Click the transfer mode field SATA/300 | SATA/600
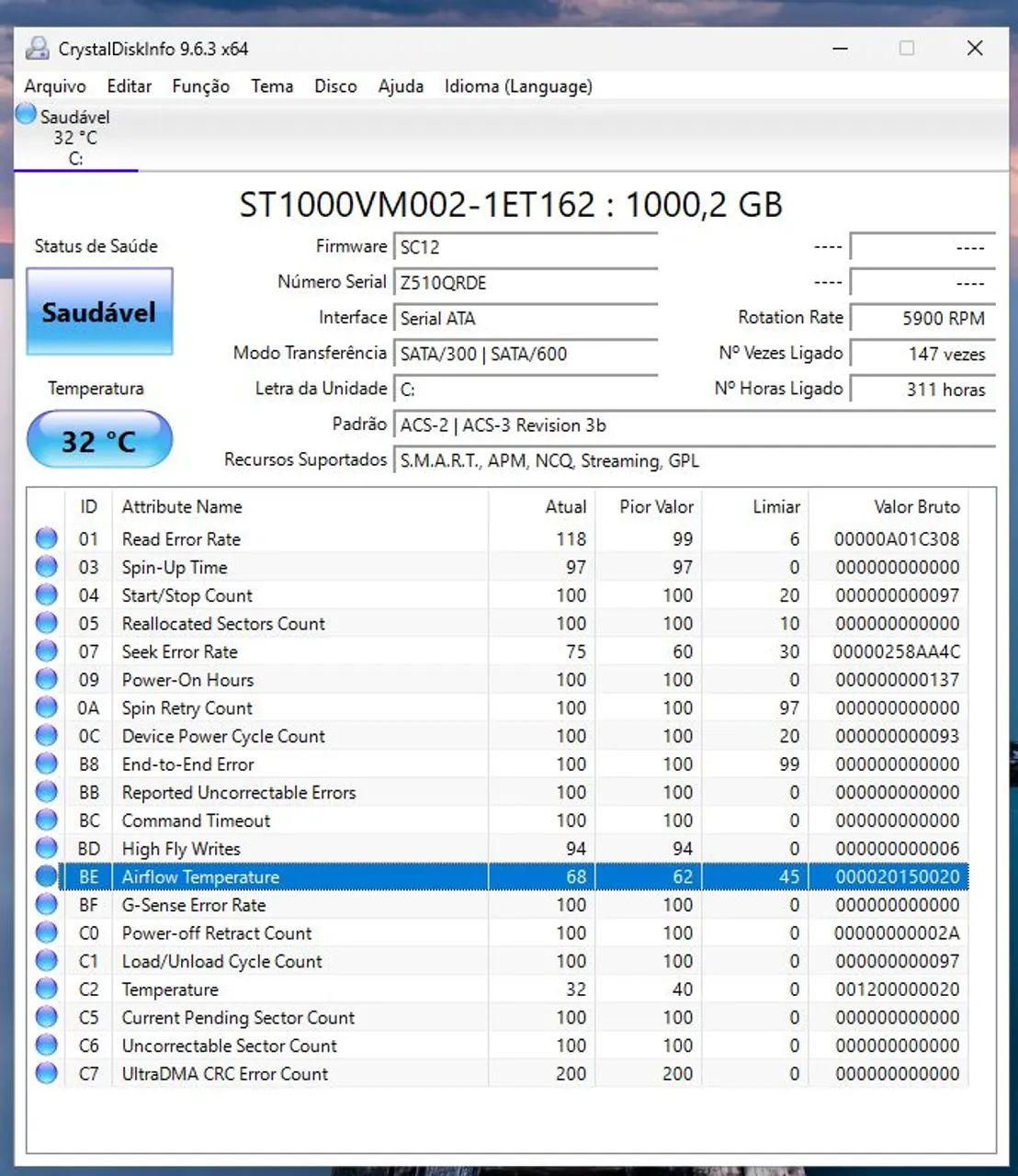Viewport: 1018px width, 1176px height. coord(526,354)
